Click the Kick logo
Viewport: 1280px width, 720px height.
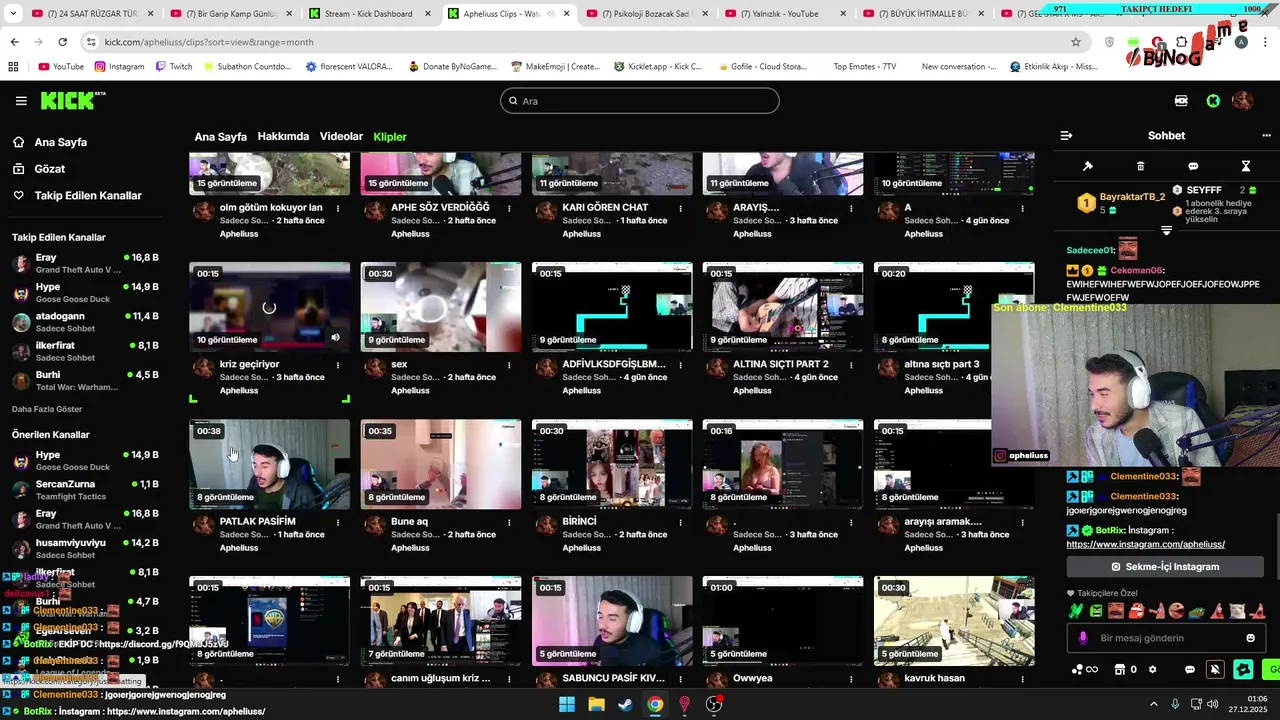[72, 100]
